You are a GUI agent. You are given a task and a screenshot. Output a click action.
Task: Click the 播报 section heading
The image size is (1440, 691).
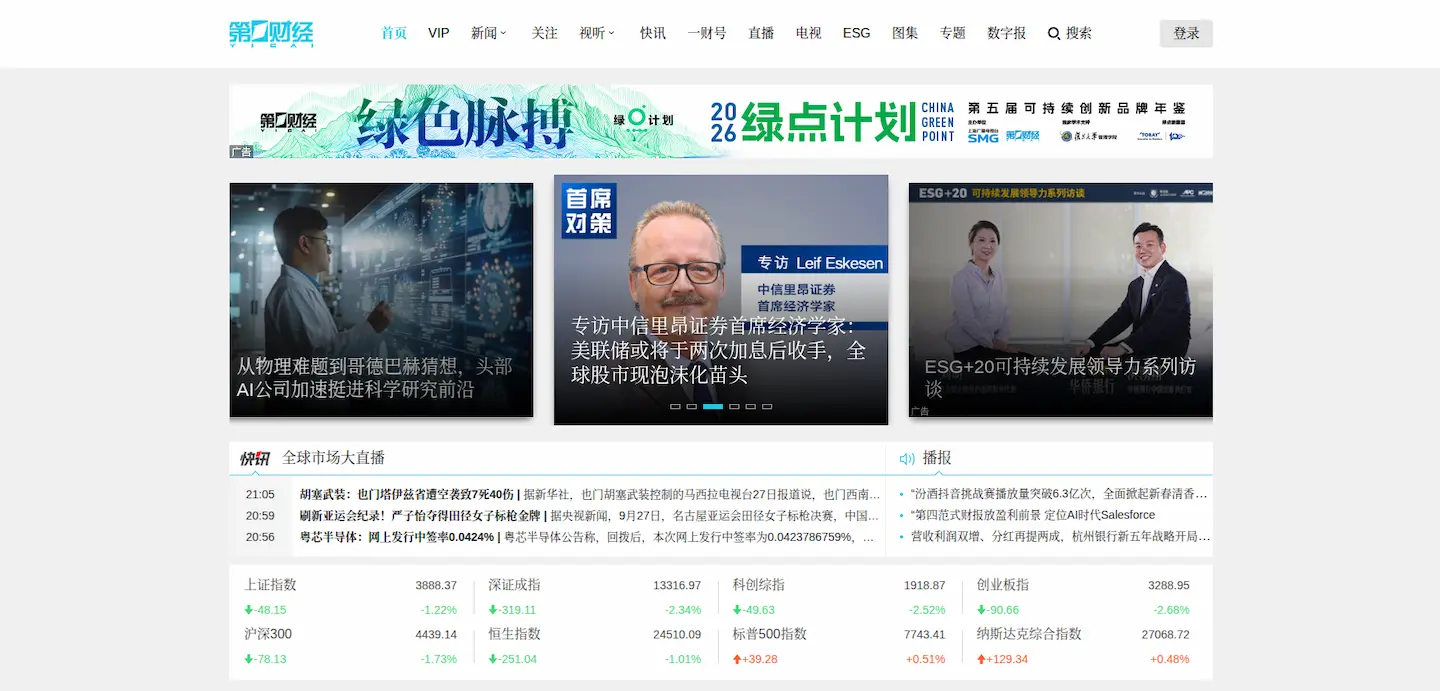pyautogui.click(x=937, y=458)
